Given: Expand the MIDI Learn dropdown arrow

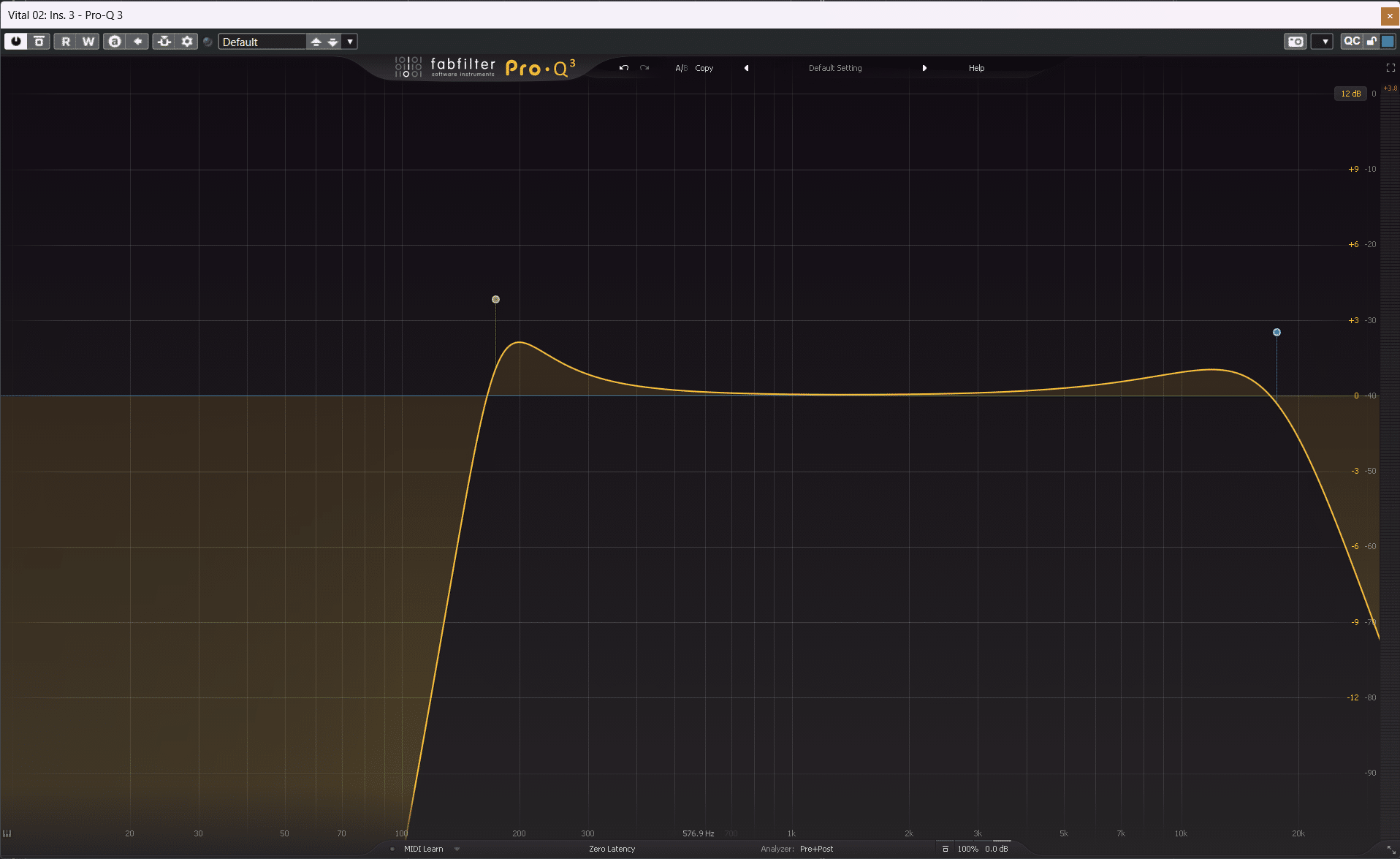Looking at the screenshot, I should click(457, 849).
